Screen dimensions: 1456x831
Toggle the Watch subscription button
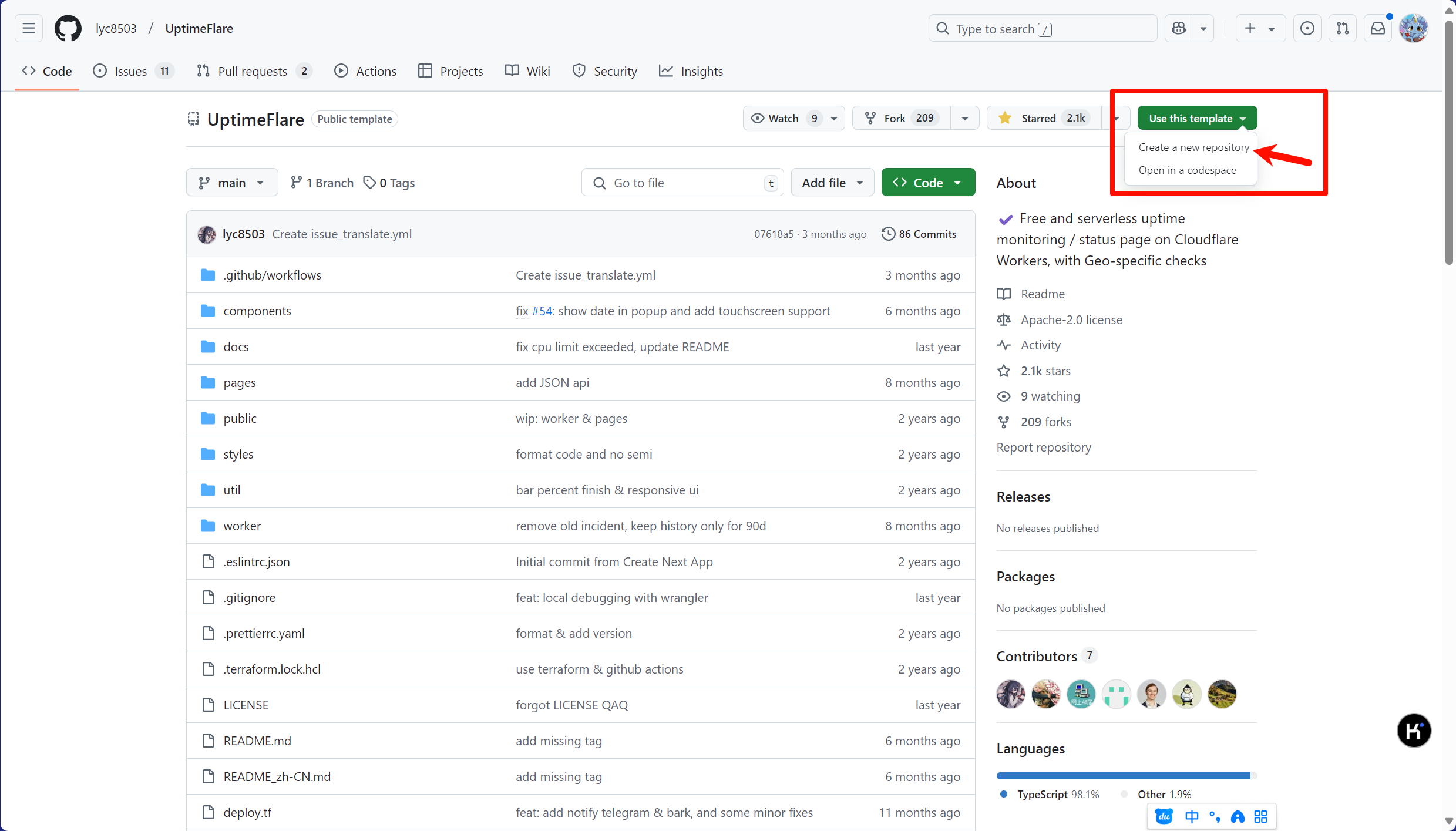pos(784,118)
